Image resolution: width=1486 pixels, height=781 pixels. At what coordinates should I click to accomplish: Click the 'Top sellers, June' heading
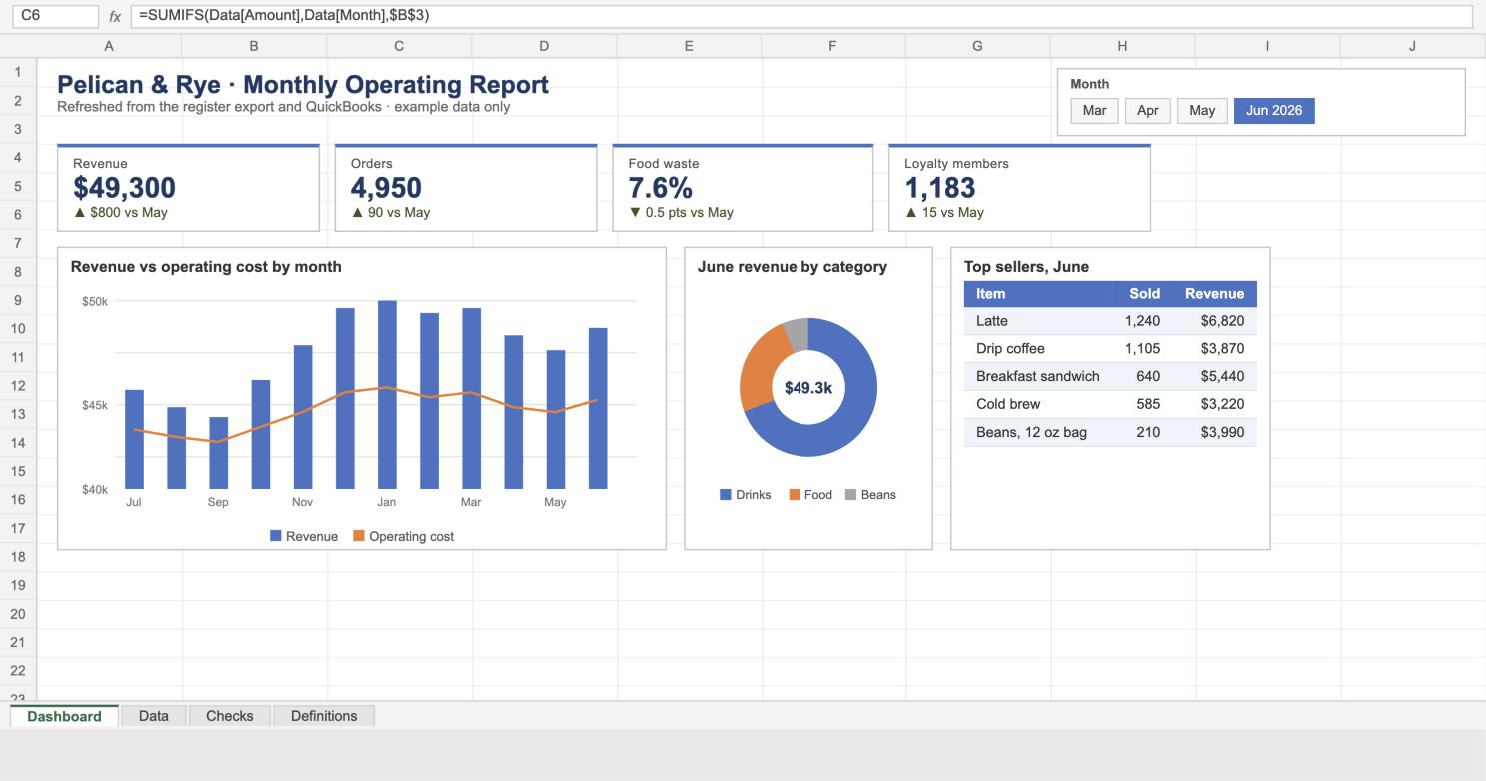(1026, 267)
